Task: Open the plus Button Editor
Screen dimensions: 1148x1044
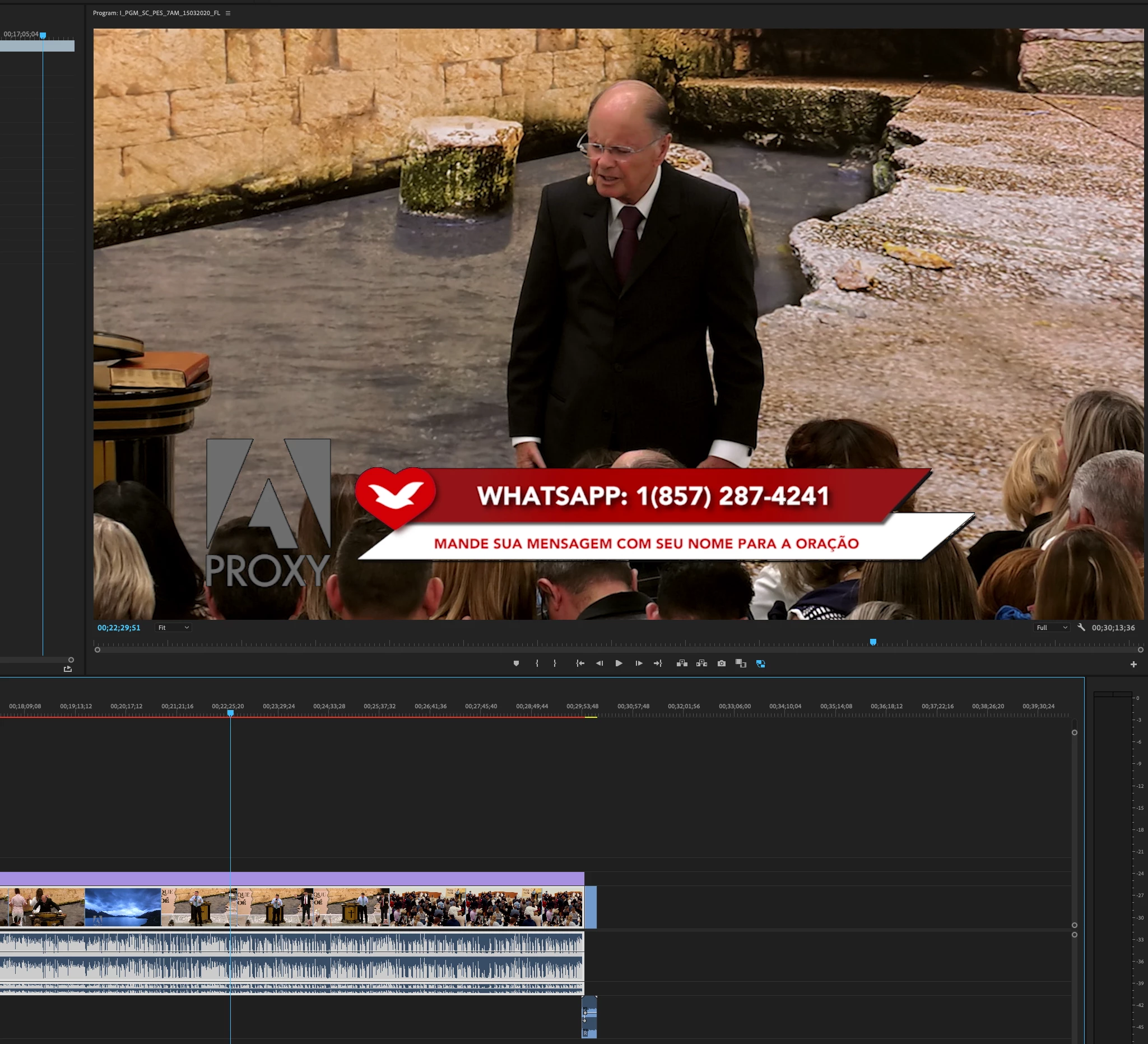Action: tap(1133, 664)
